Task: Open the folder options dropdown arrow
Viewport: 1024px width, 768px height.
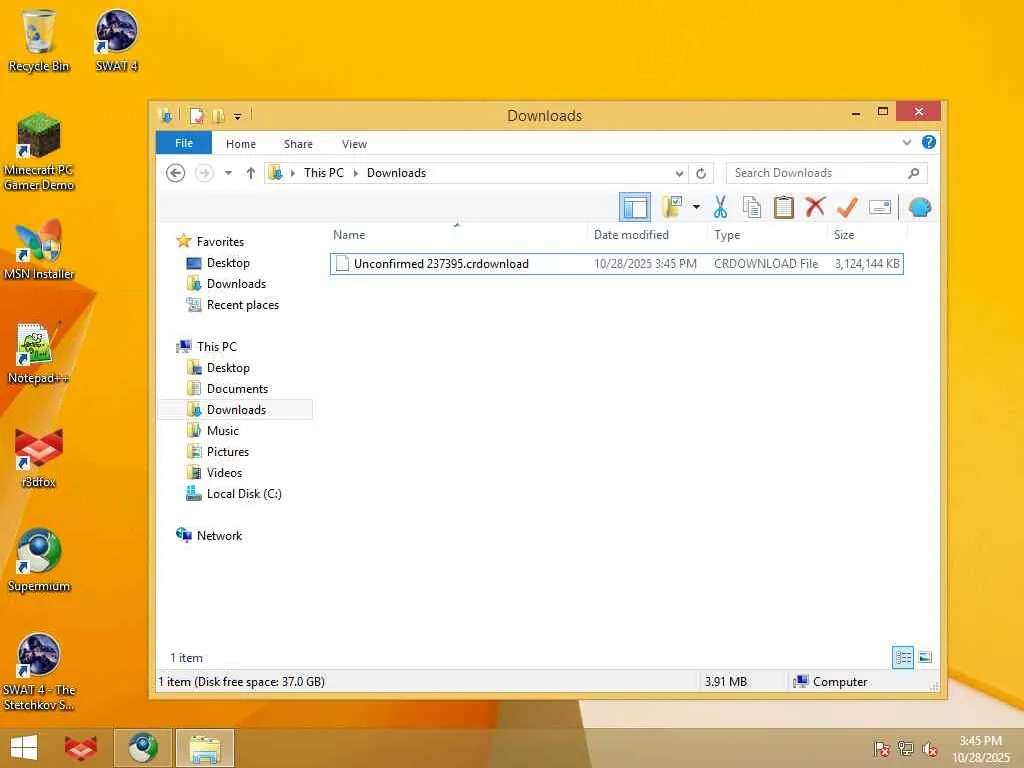Action: (x=696, y=208)
